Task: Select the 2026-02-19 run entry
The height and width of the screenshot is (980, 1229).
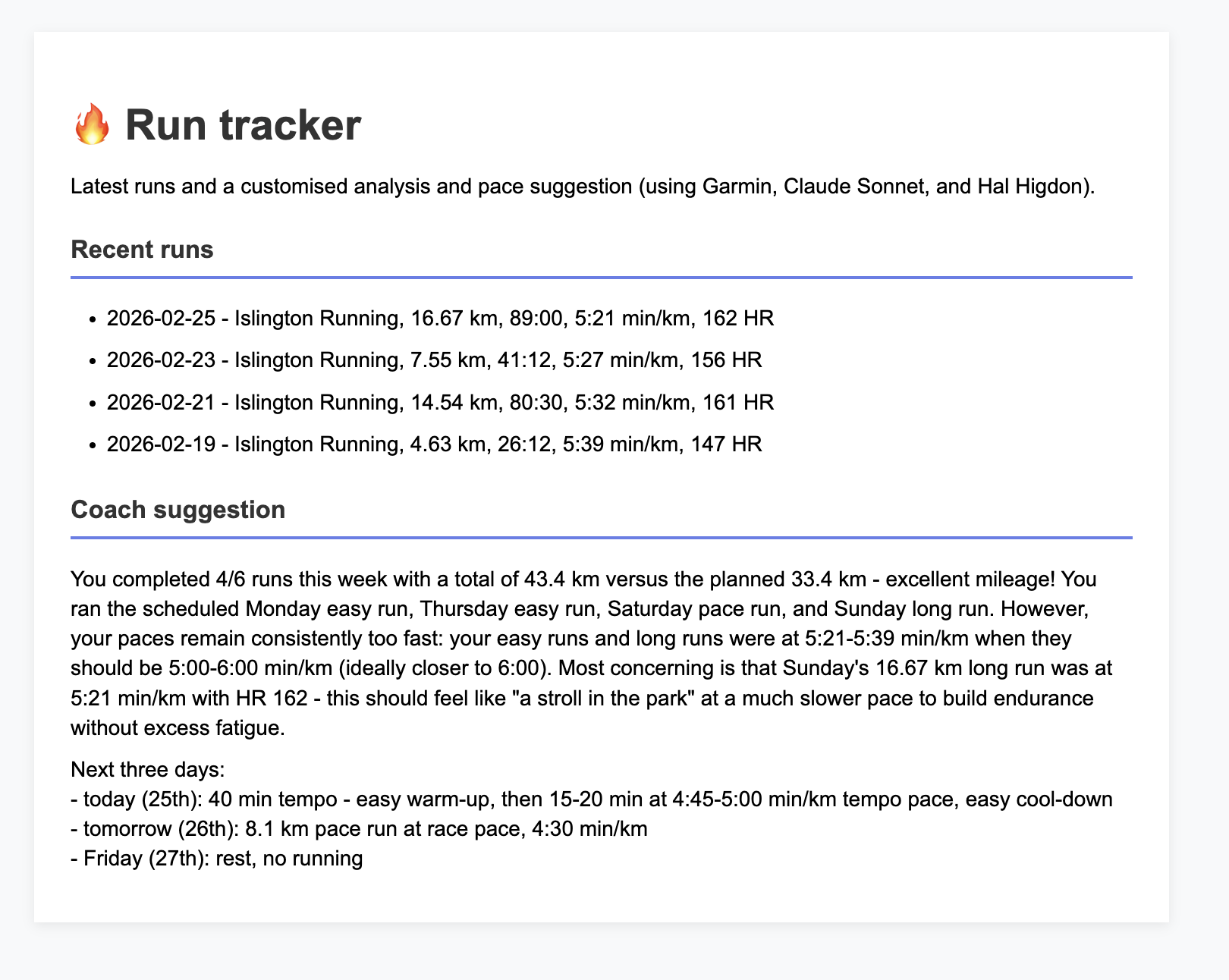Action: 434,443
